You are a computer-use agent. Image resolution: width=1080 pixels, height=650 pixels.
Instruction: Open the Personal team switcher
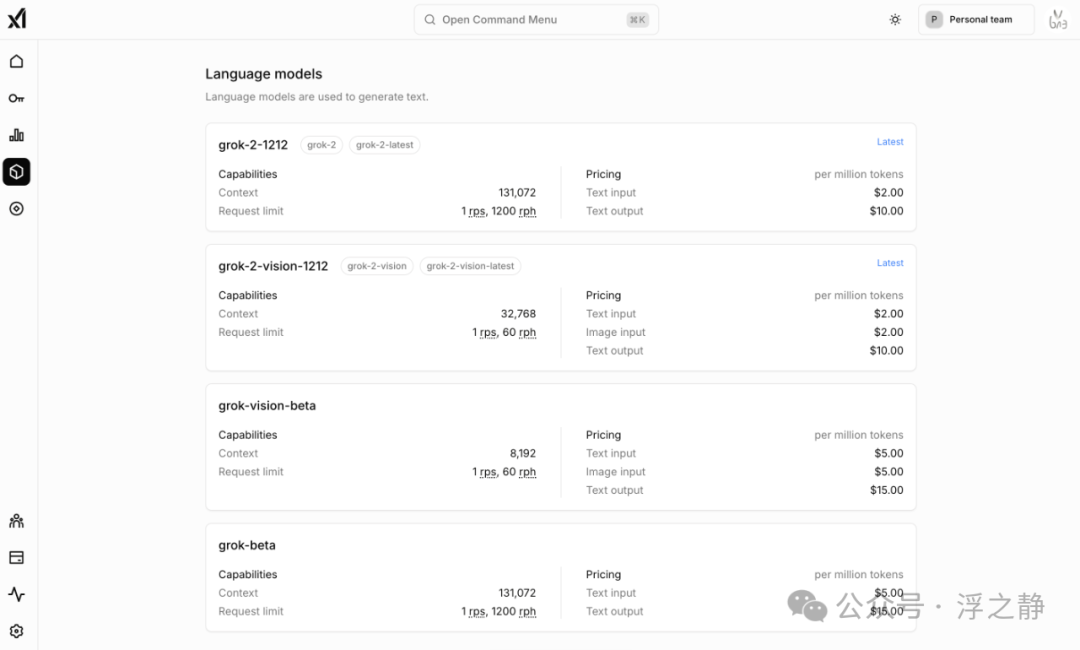point(976,19)
